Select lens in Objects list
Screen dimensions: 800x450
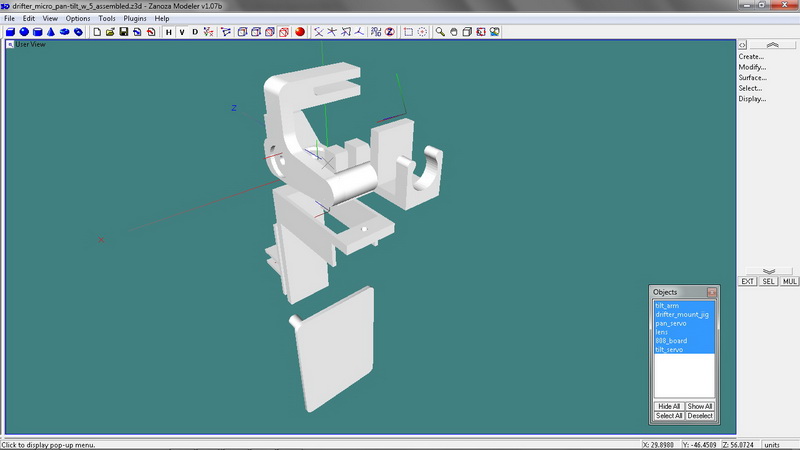(684, 332)
